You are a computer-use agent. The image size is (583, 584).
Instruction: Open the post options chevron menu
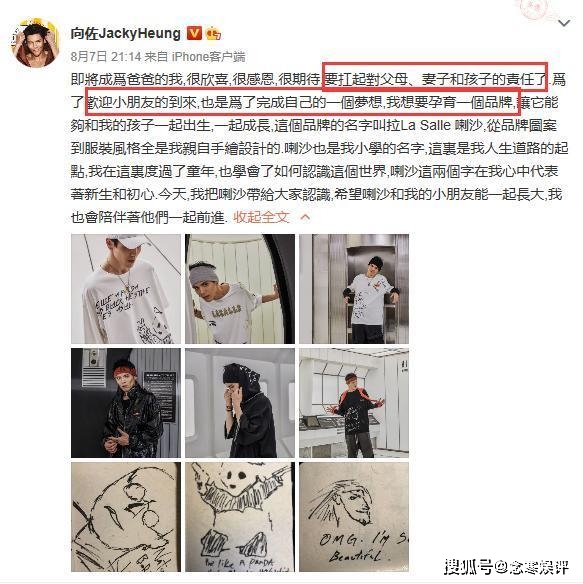(564, 23)
